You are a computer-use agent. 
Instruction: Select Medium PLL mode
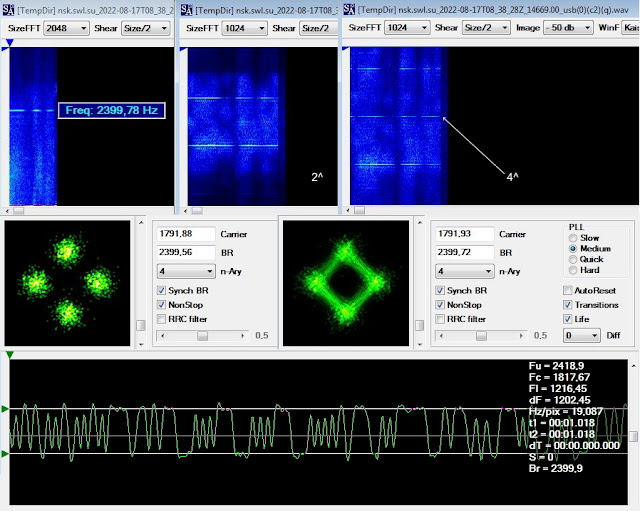click(x=573, y=249)
